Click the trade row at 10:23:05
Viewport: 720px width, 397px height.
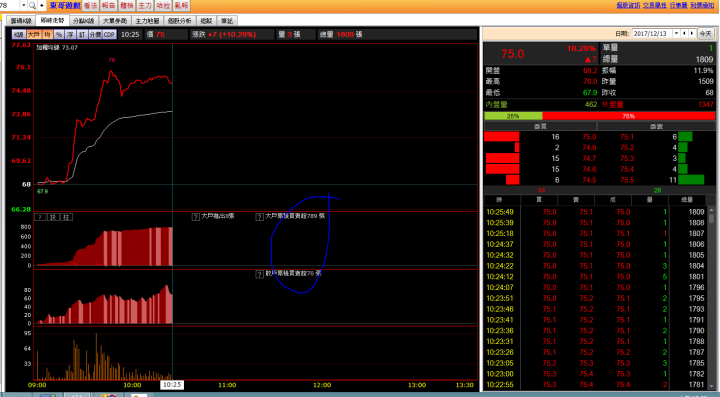595,363
